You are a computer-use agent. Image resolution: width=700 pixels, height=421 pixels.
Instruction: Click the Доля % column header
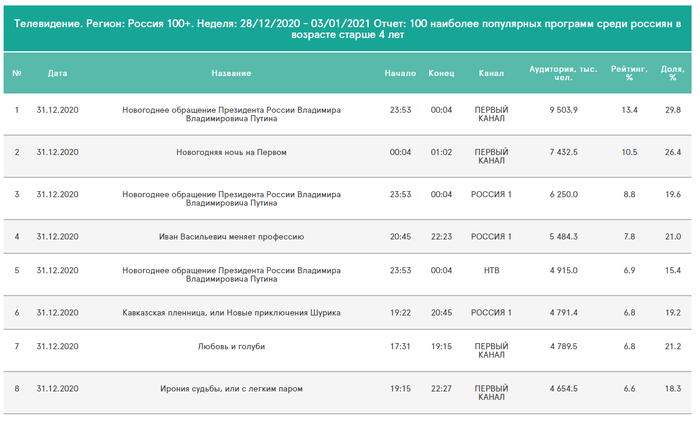(673, 73)
